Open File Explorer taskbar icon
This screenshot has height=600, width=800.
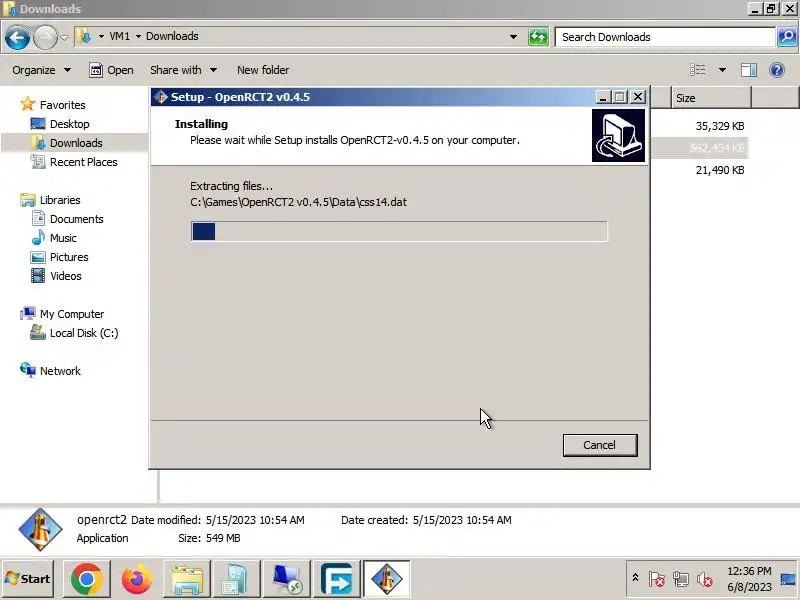(187, 579)
